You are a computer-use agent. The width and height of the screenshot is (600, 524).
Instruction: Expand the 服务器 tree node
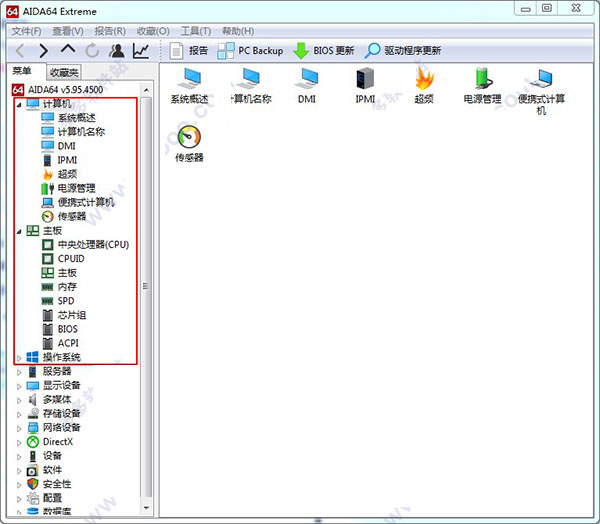pos(19,372)
